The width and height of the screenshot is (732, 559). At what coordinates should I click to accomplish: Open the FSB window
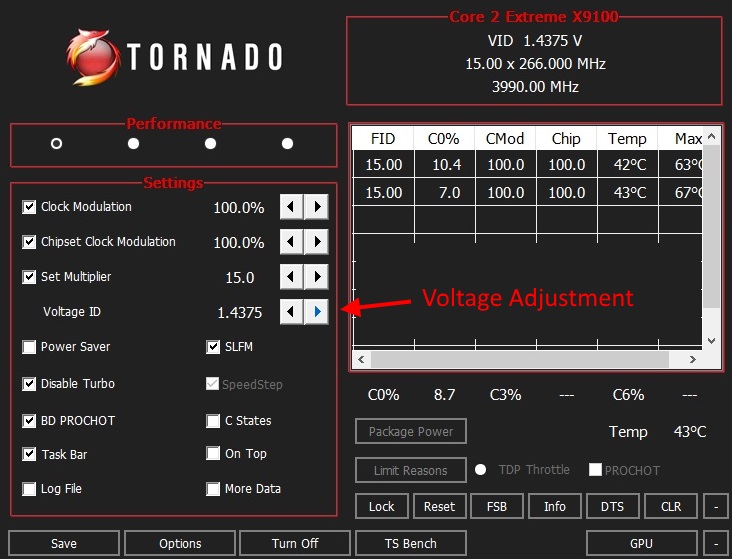click(x=497, y=506)
